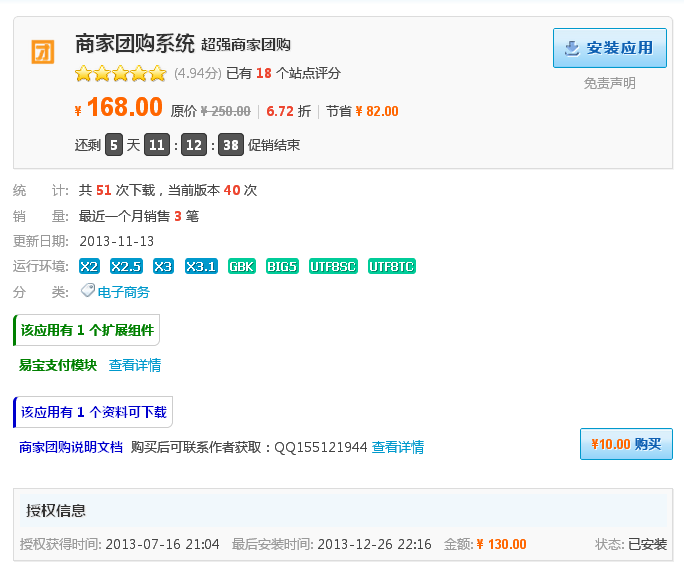
Task: Click the X3.1 environment badge
Action: click(201, 266)
